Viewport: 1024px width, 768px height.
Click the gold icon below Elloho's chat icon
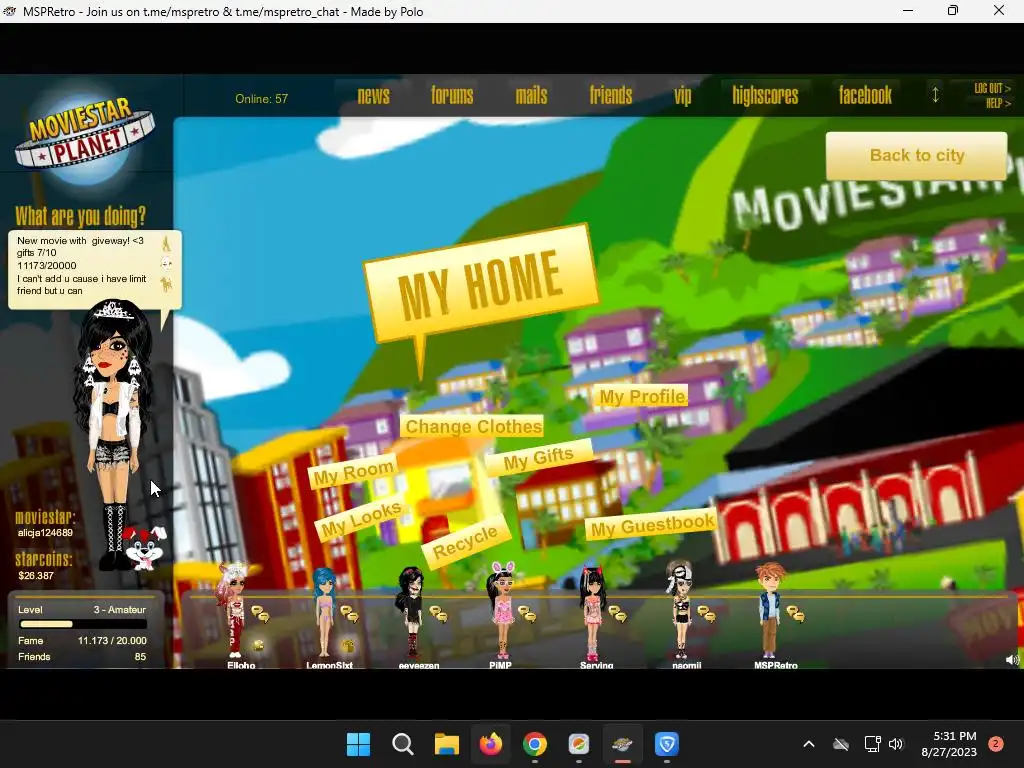click(x=259, y=646)
